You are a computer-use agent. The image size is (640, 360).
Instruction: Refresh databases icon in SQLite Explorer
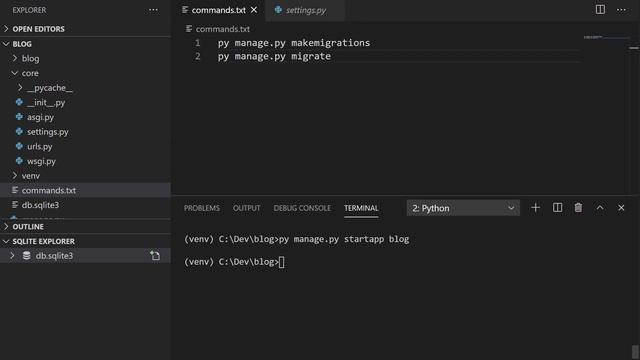[x=155, y=256]
